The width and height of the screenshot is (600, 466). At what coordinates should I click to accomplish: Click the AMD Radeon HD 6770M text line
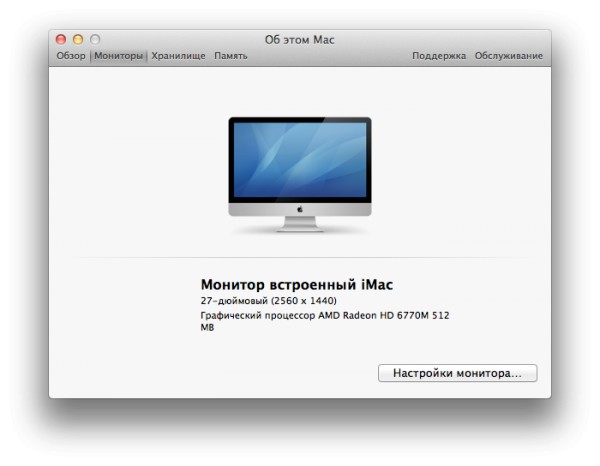coord(325,321)
